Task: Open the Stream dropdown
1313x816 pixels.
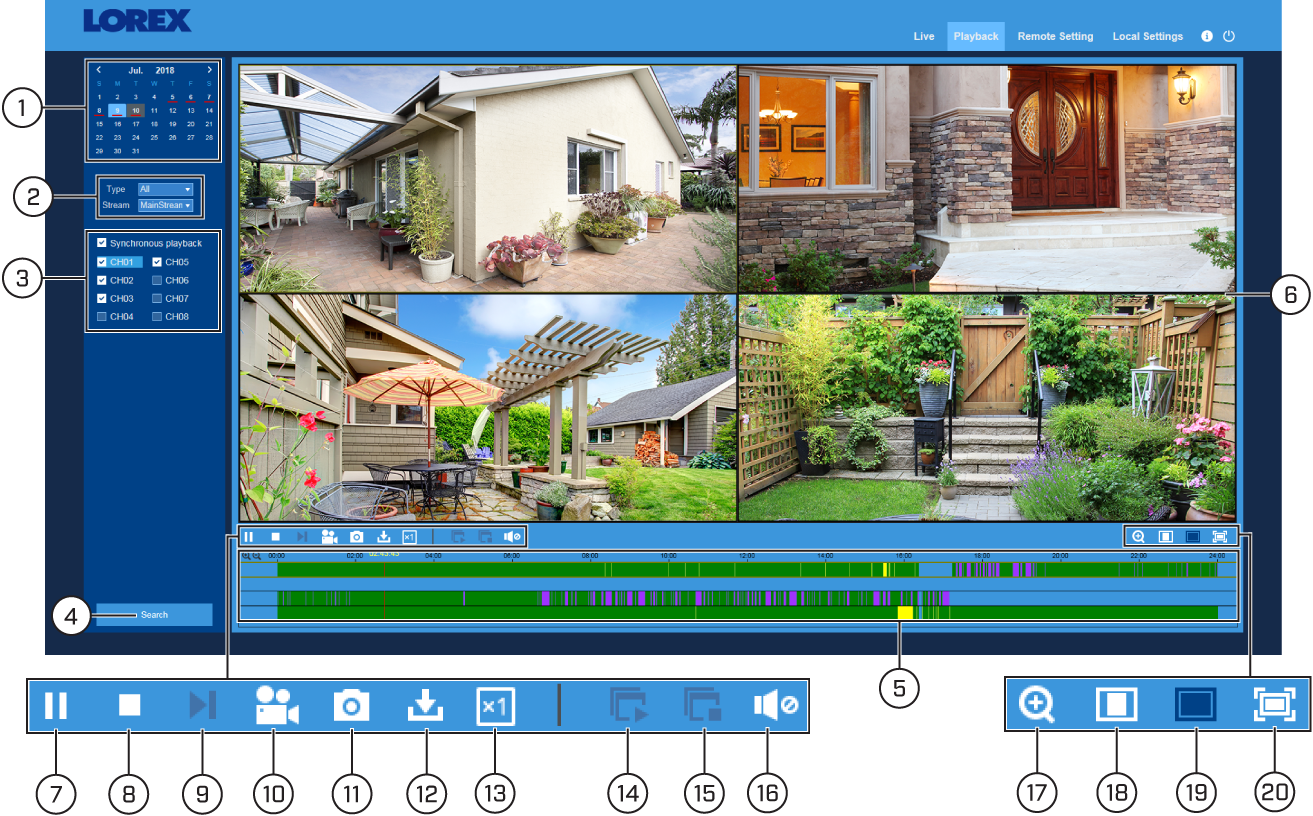Action: 165,205
